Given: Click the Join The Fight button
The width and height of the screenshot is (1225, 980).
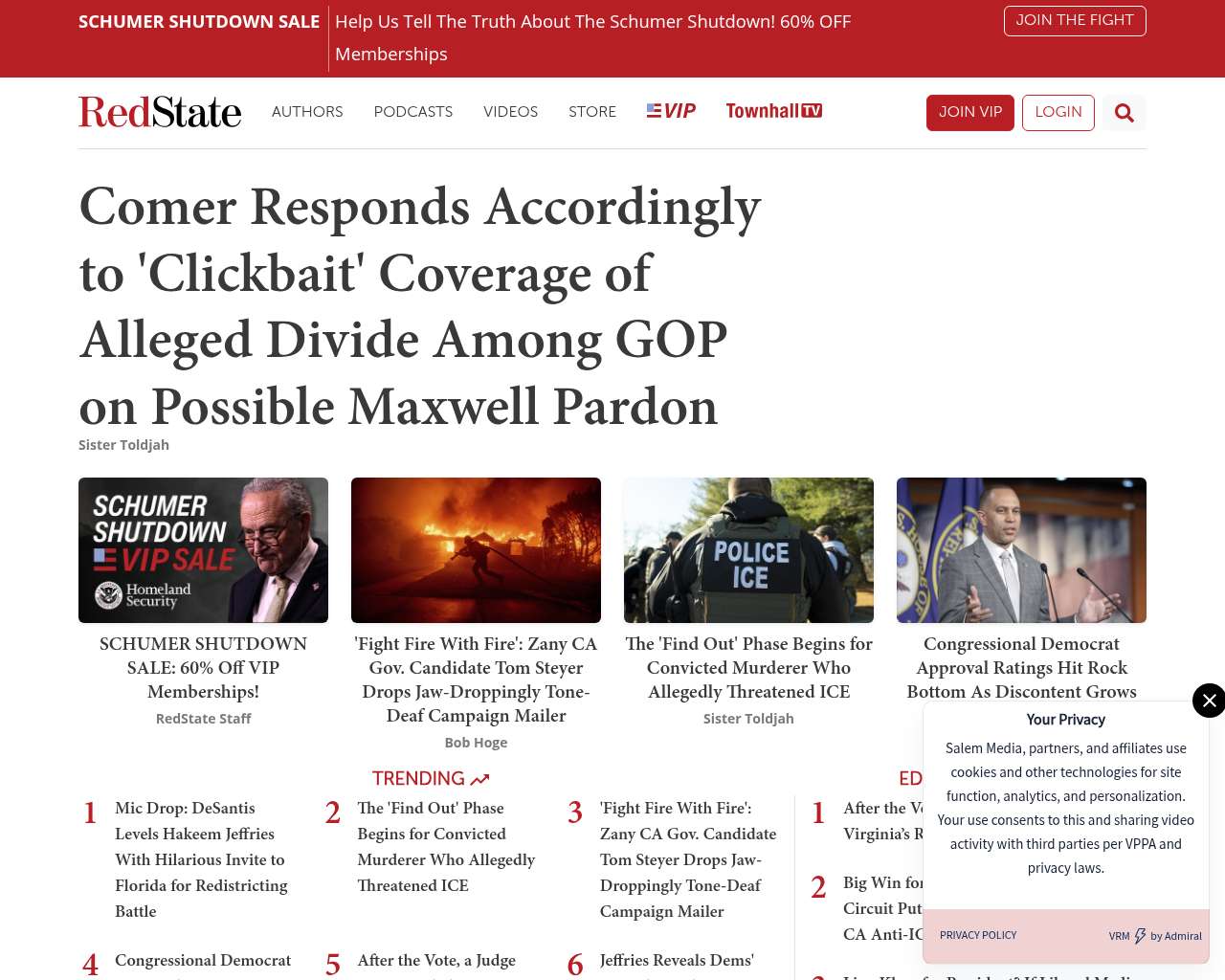Looking at the screenshot, I should pyautogui.click(x=1075, y=21).
